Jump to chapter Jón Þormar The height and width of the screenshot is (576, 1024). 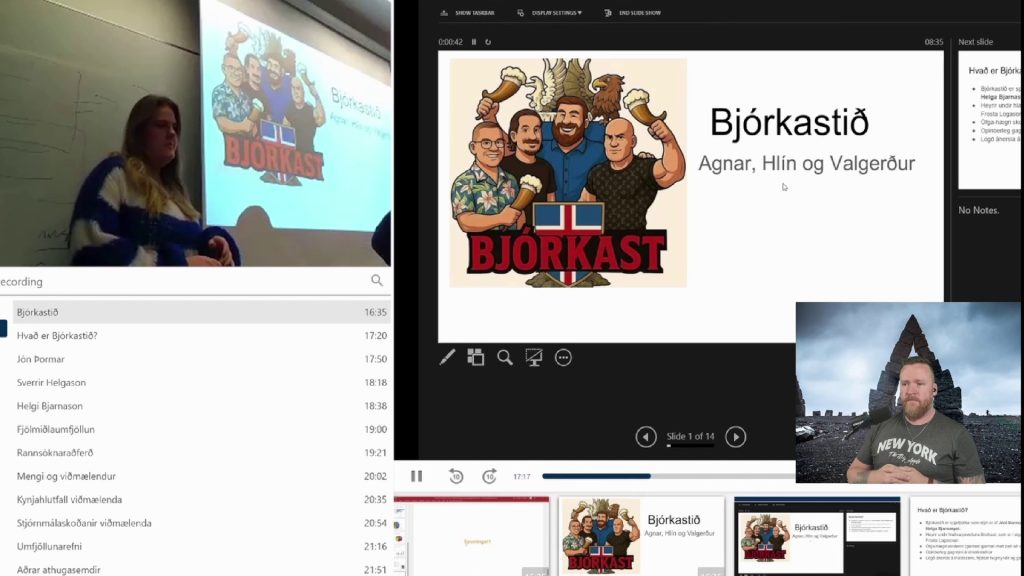click(200, 359)
